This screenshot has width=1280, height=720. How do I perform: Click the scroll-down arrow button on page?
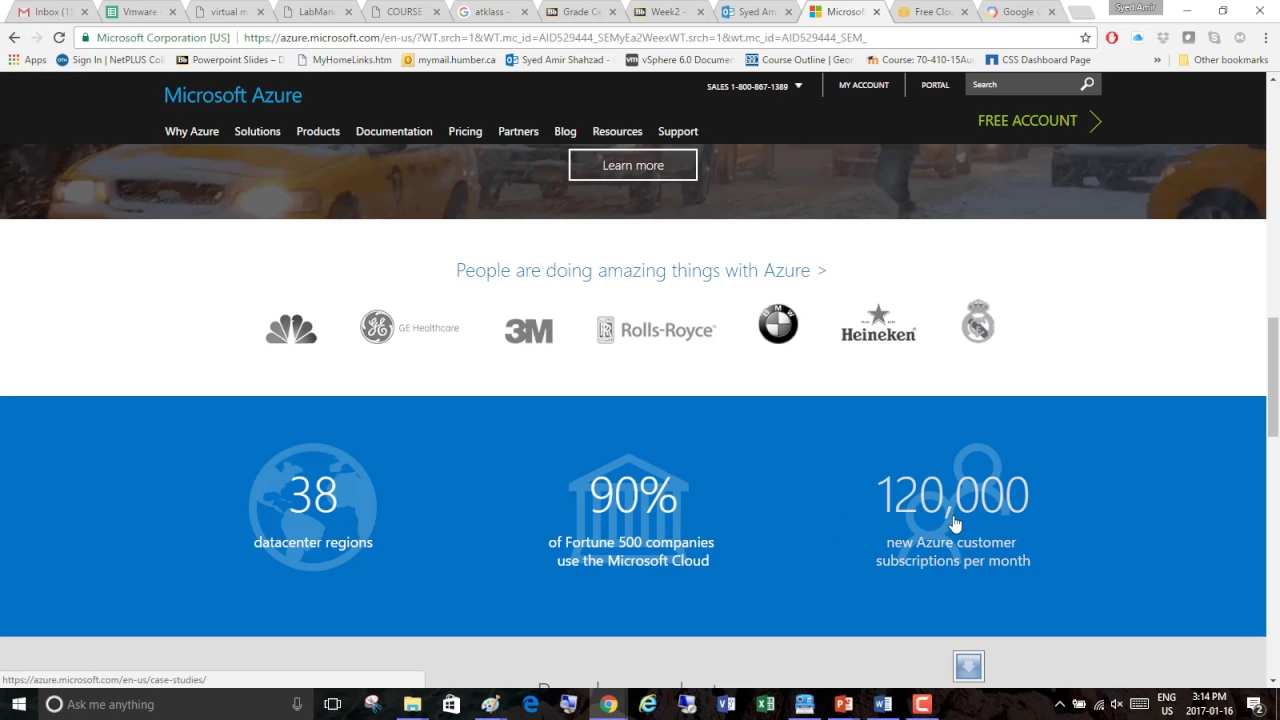click(968, 666)
